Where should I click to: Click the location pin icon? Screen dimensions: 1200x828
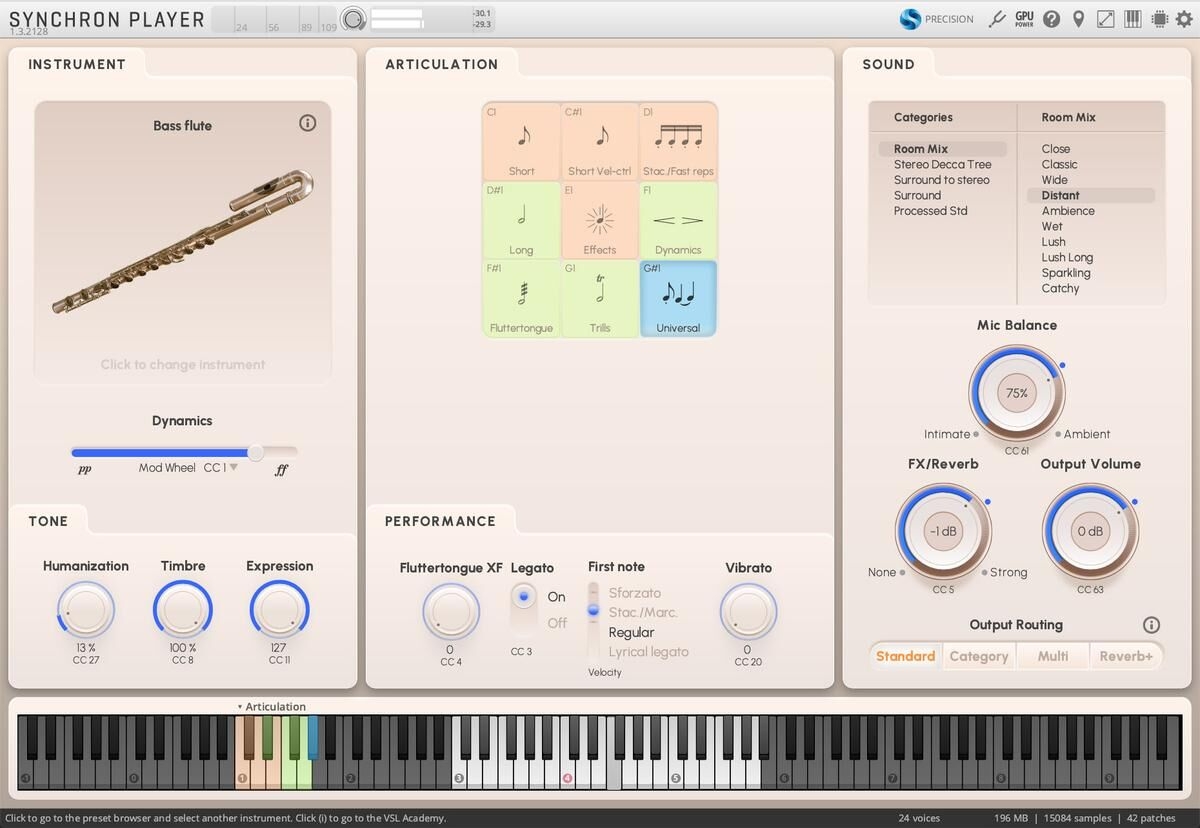coord(1078,19)
